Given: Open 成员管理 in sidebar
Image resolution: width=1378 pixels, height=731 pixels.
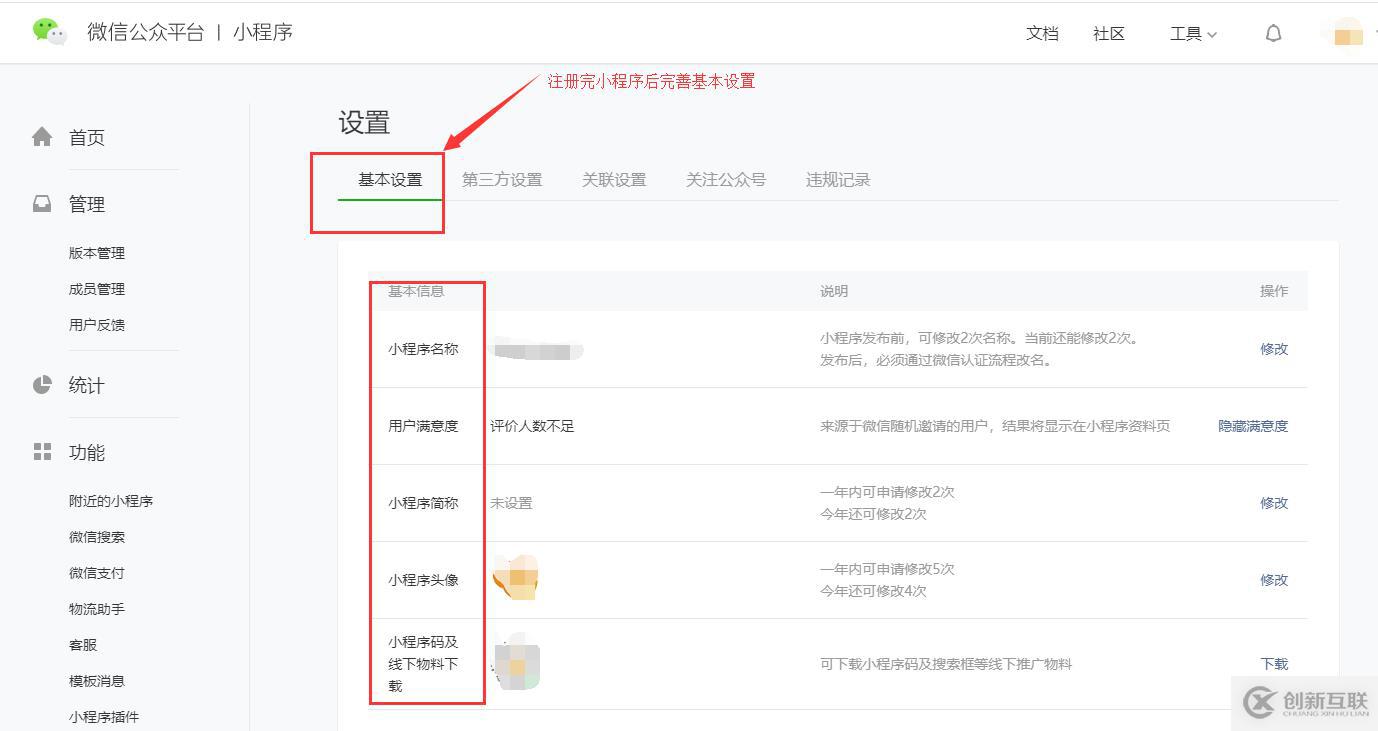Looking at the screenshot, I should pyautogui.click(x=97, y=289).
